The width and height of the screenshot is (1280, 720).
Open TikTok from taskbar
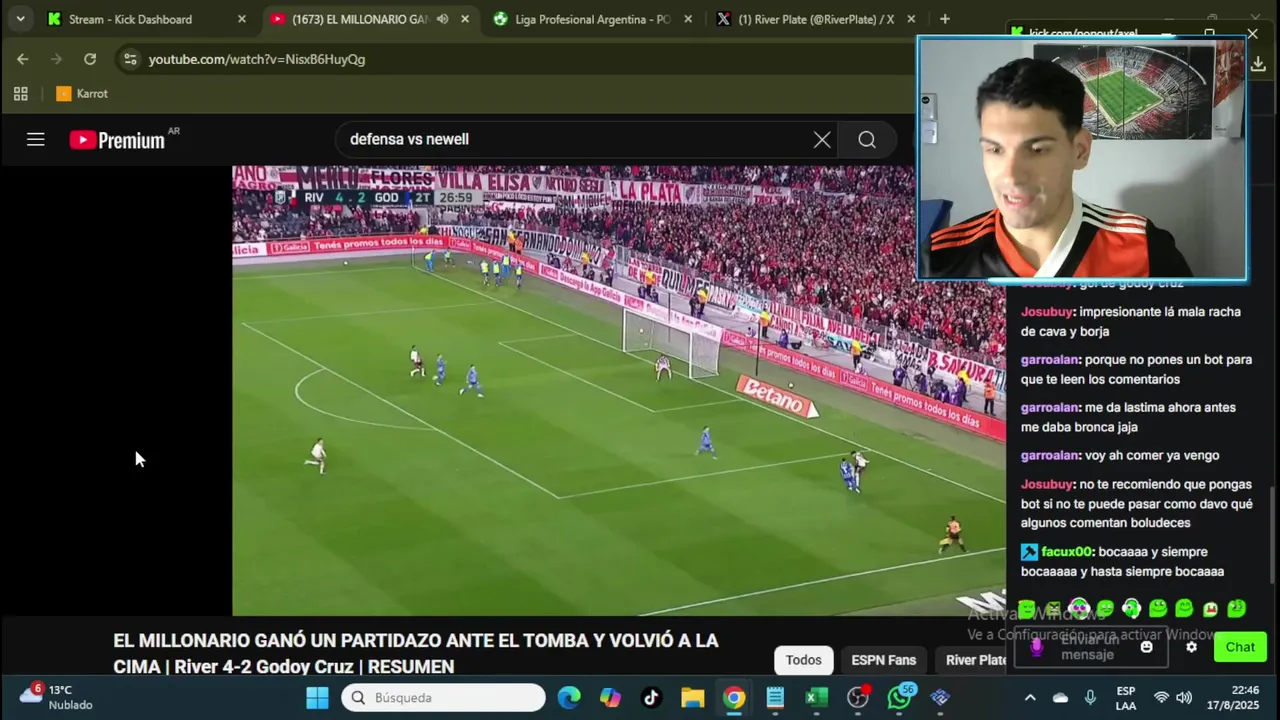[651, 698]
